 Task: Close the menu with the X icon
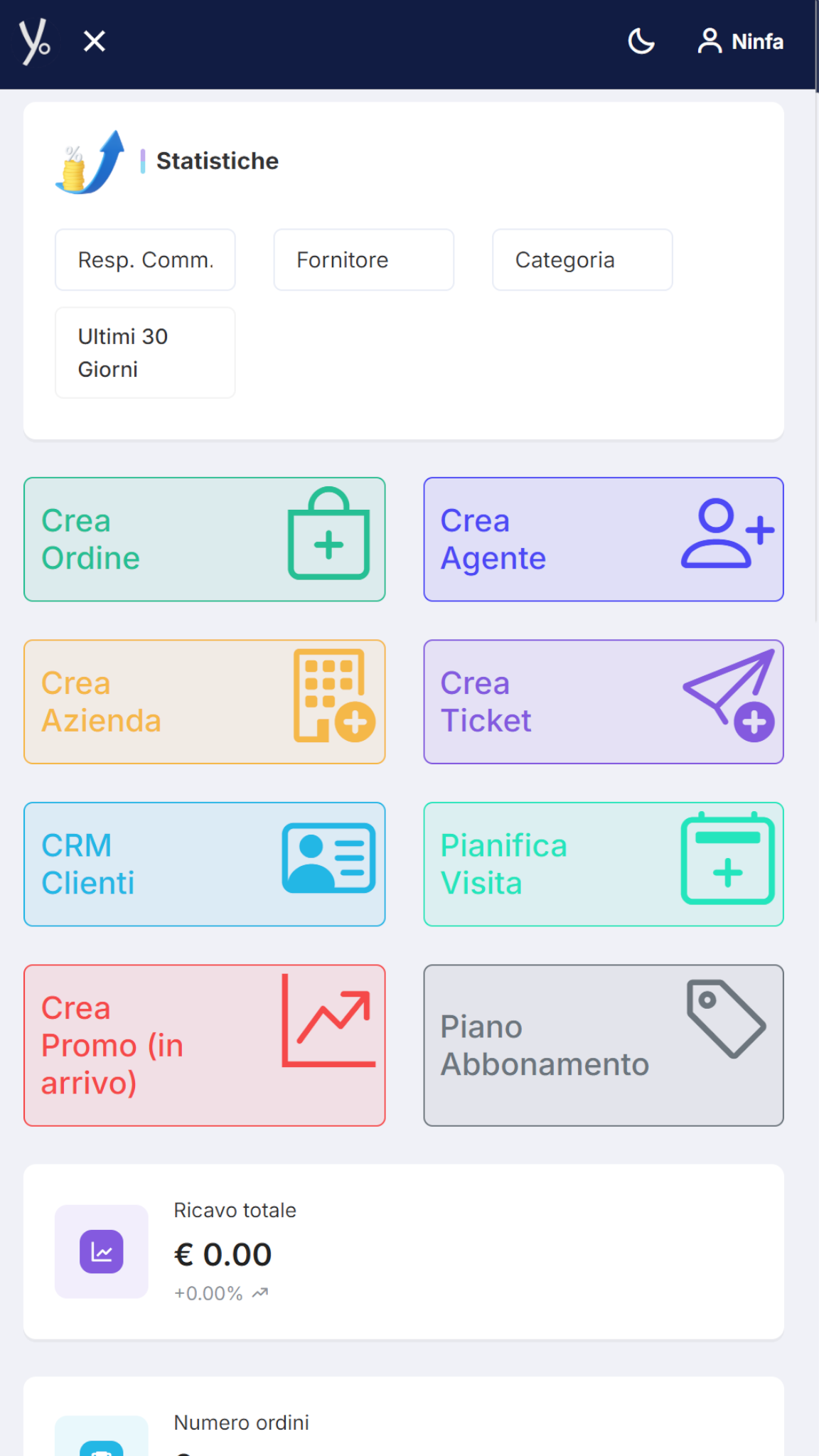(95, 42)
